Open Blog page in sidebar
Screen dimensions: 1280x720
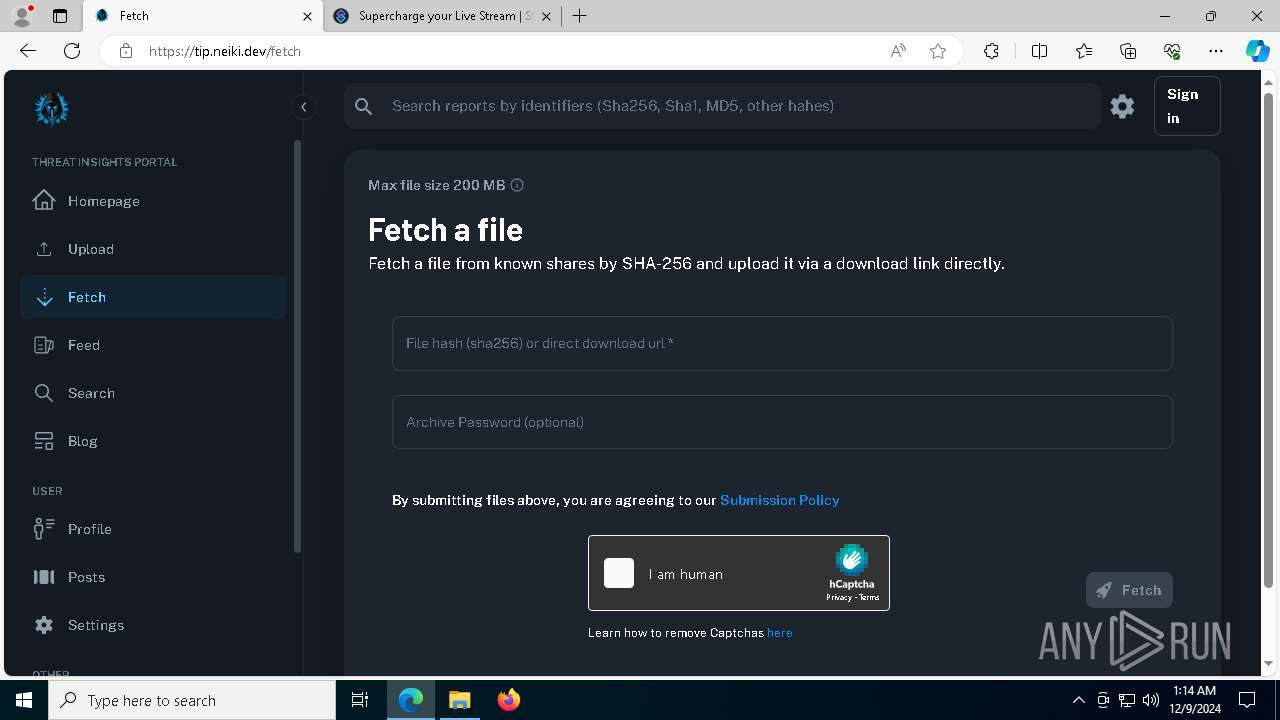click(x=153, y=441)
